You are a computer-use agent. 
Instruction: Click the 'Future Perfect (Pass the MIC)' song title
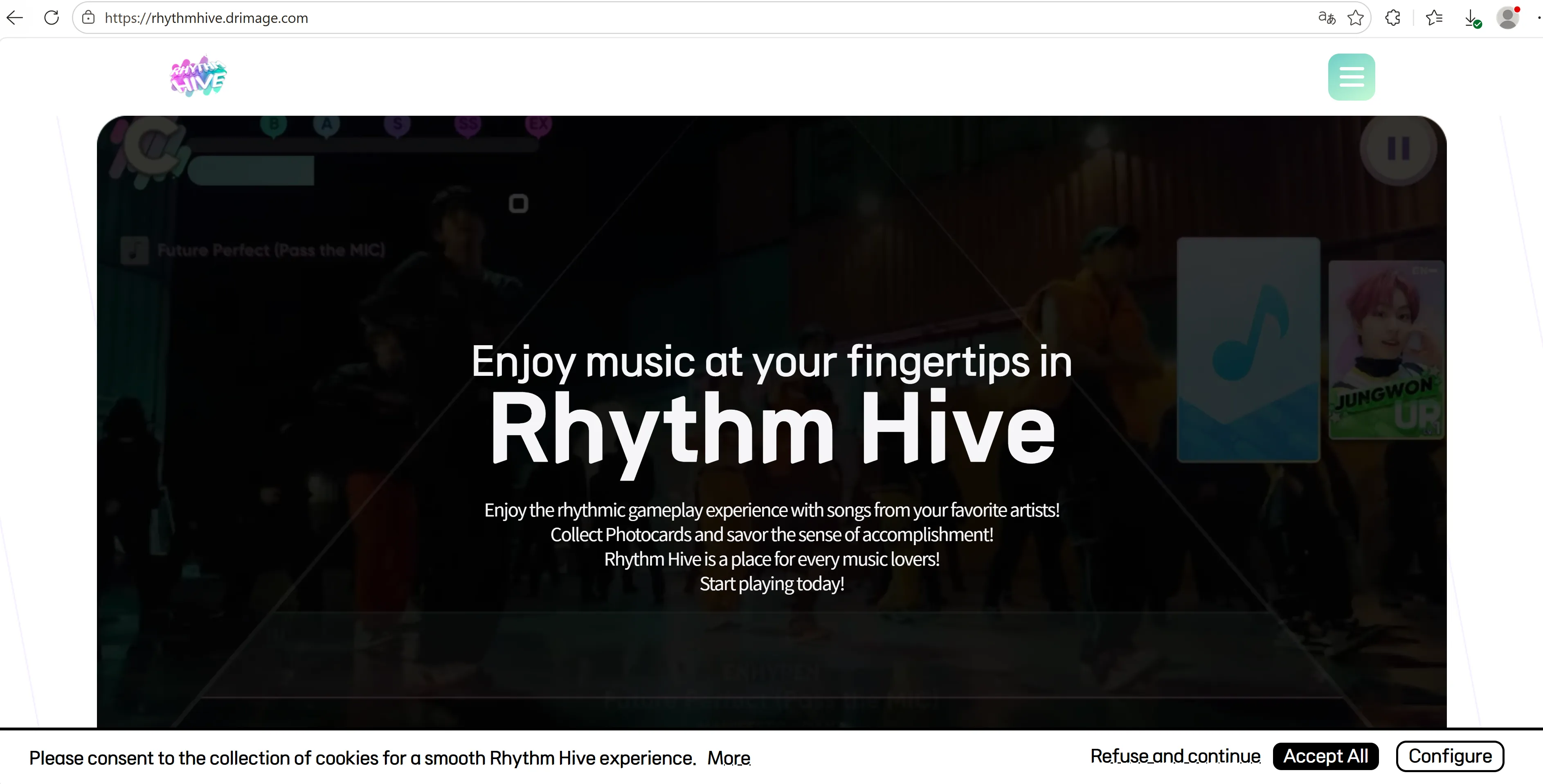coord(271,250)
